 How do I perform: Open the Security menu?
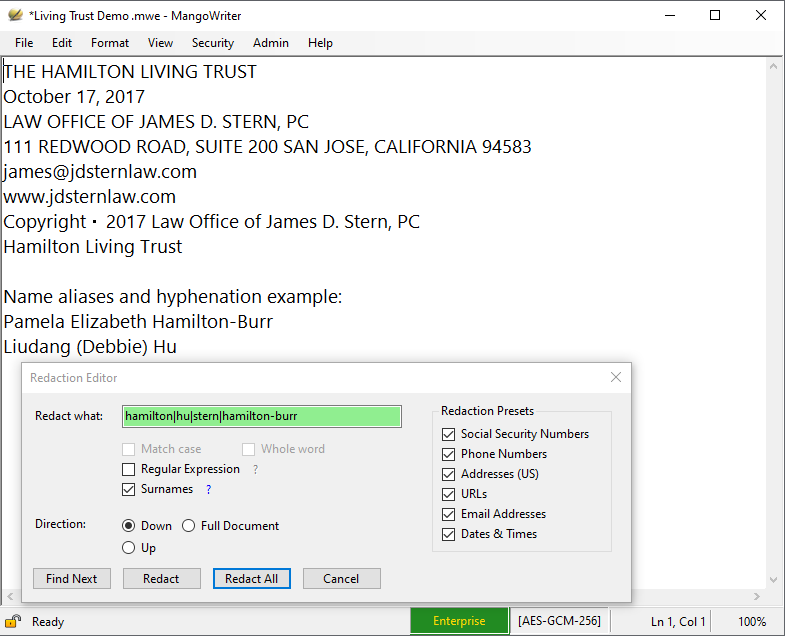pos(212,43)
